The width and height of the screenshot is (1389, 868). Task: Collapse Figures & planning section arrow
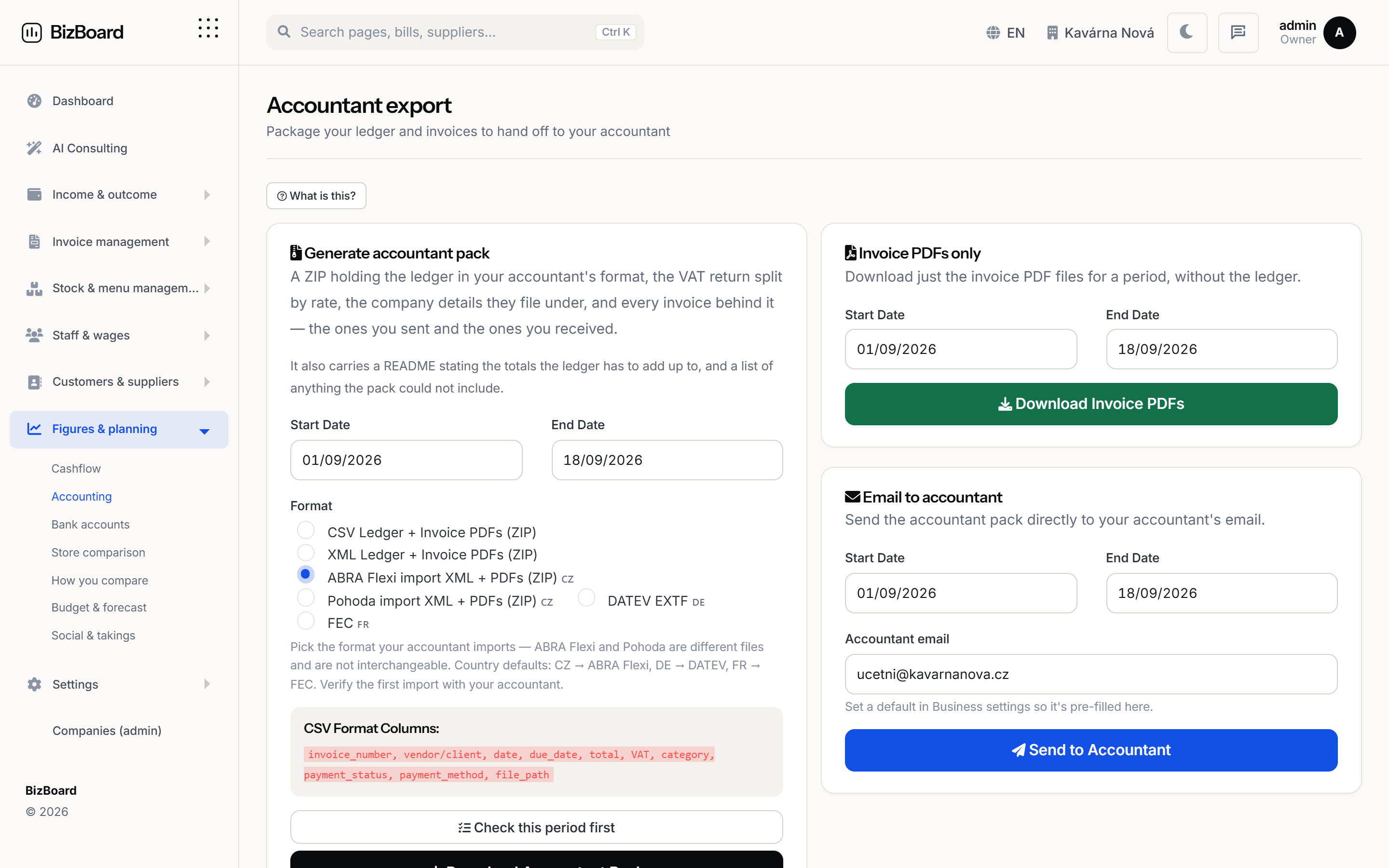pos(204,431)
